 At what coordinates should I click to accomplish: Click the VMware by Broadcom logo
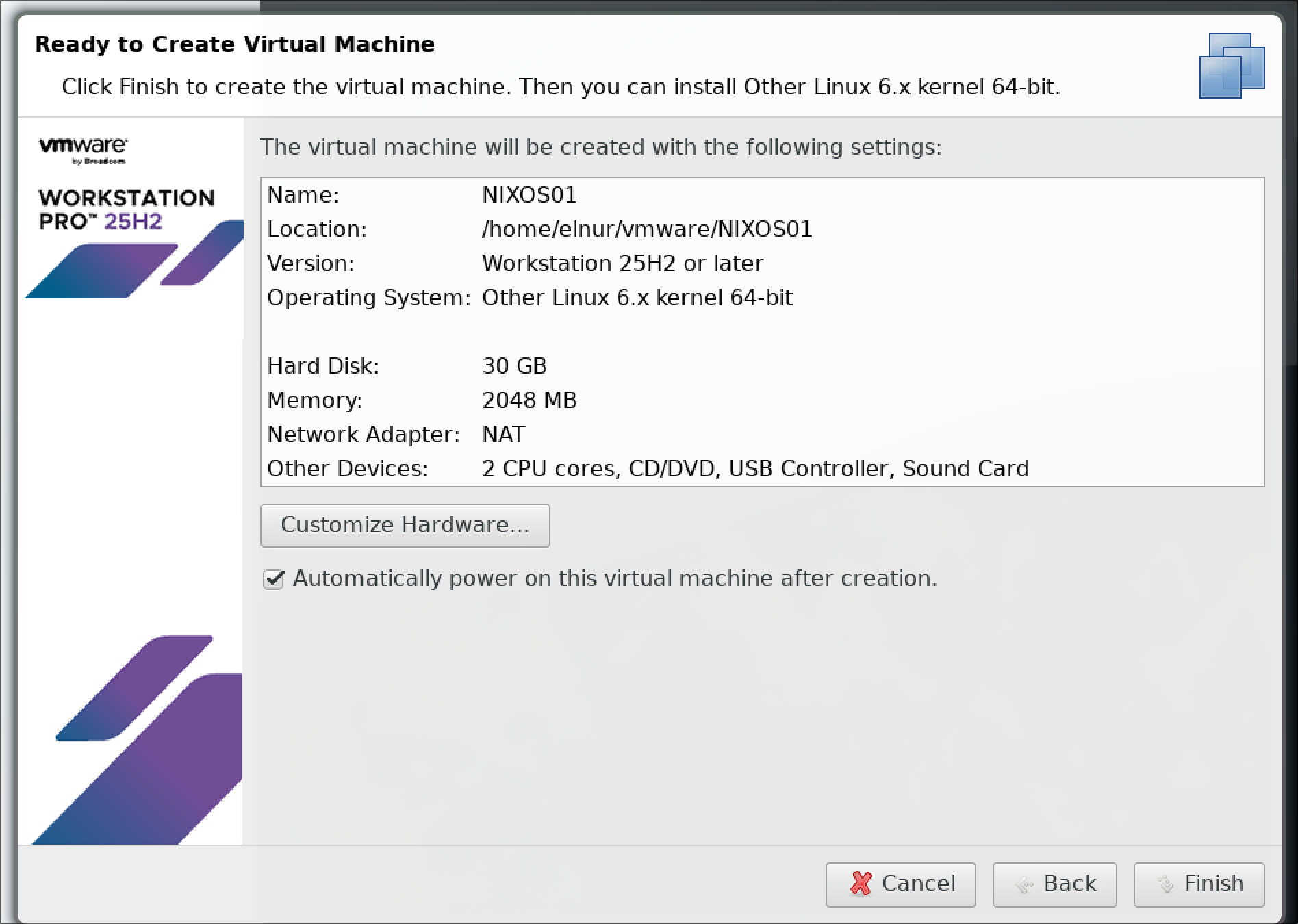[83, 151]
